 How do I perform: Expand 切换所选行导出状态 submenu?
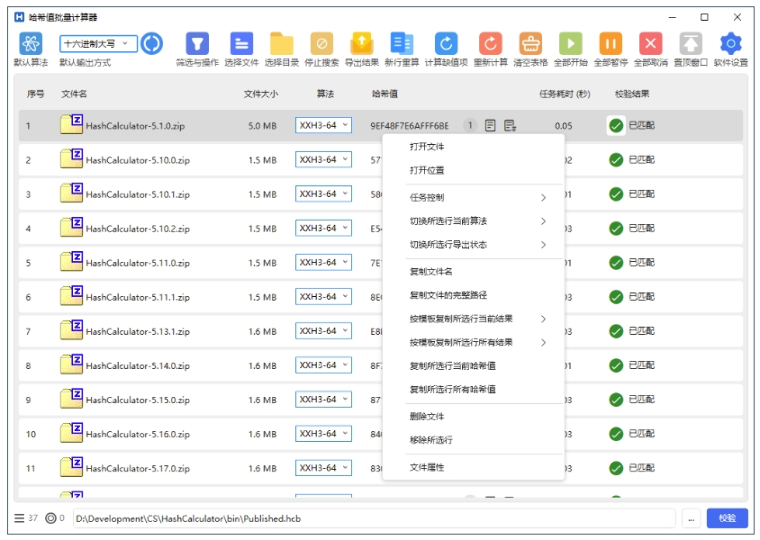pyautogui.click(x=474, y=245)
